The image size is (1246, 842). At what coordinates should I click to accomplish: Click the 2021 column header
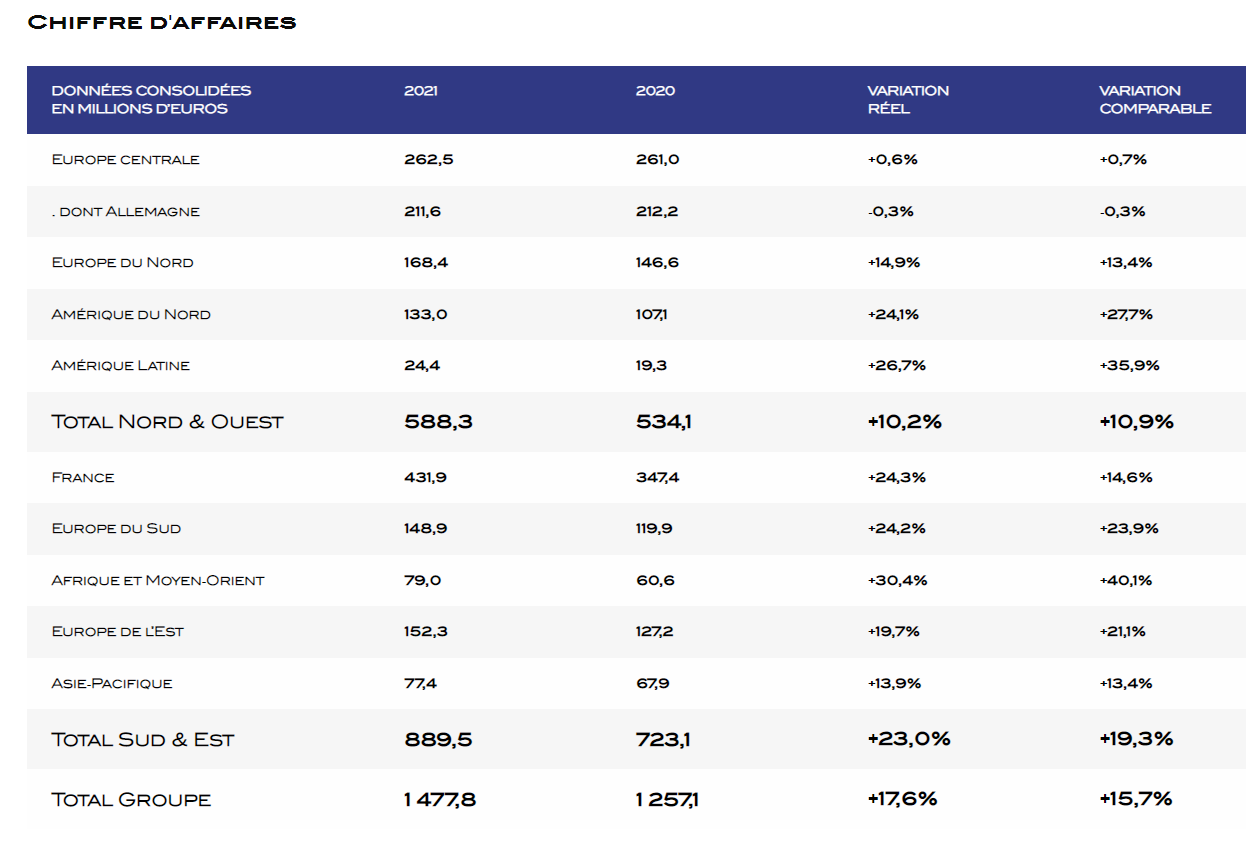point(421,91)
